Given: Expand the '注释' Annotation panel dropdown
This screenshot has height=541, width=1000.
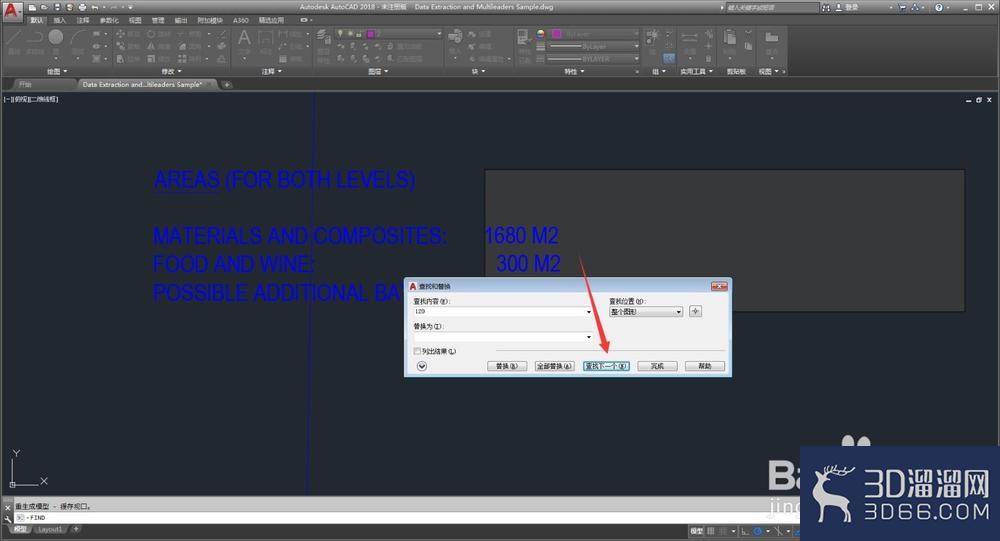Looking at the screenshot, I should [271, 71].
